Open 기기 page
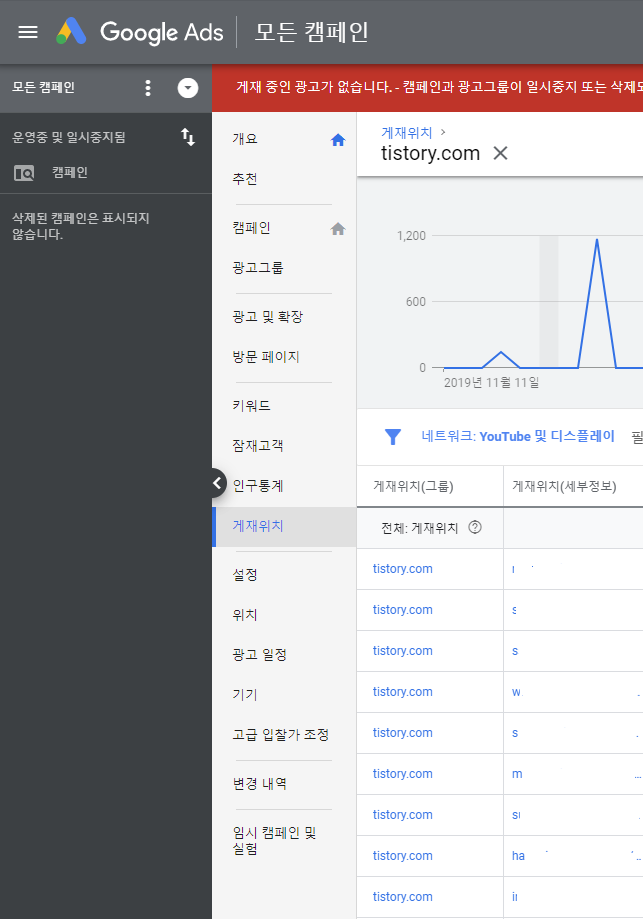643x919 pixels. tap(244, 695)
